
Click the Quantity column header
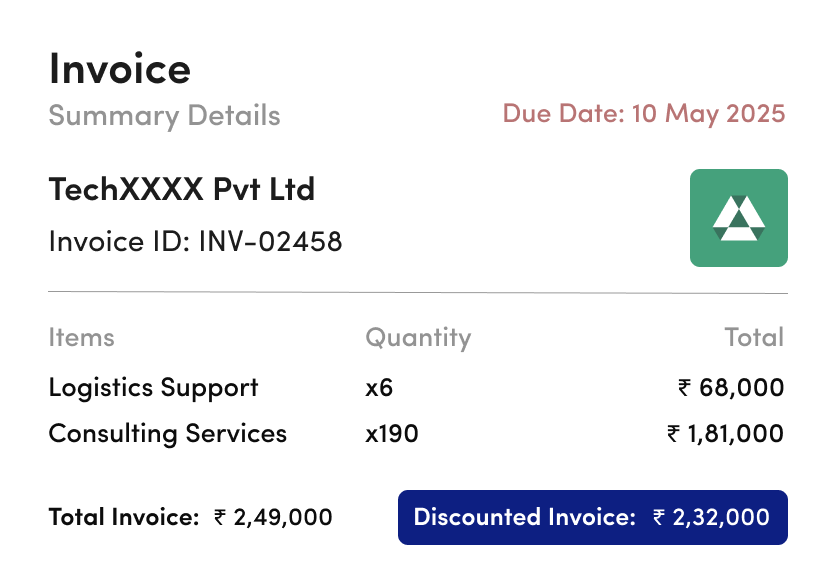pos(418,338)
